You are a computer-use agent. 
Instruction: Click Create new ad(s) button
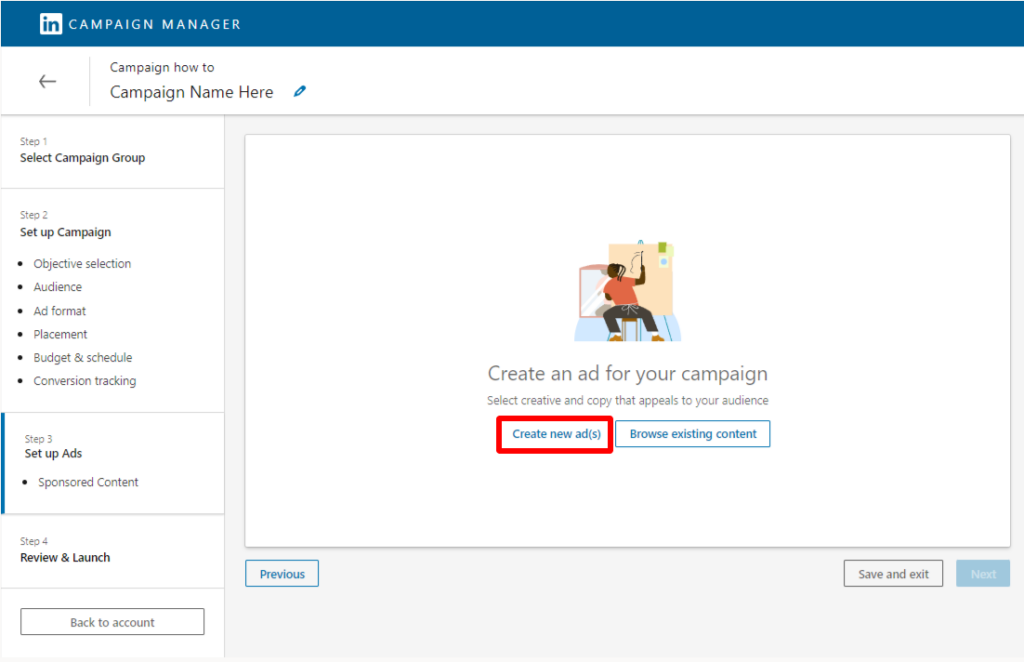(x=556, y=434)
